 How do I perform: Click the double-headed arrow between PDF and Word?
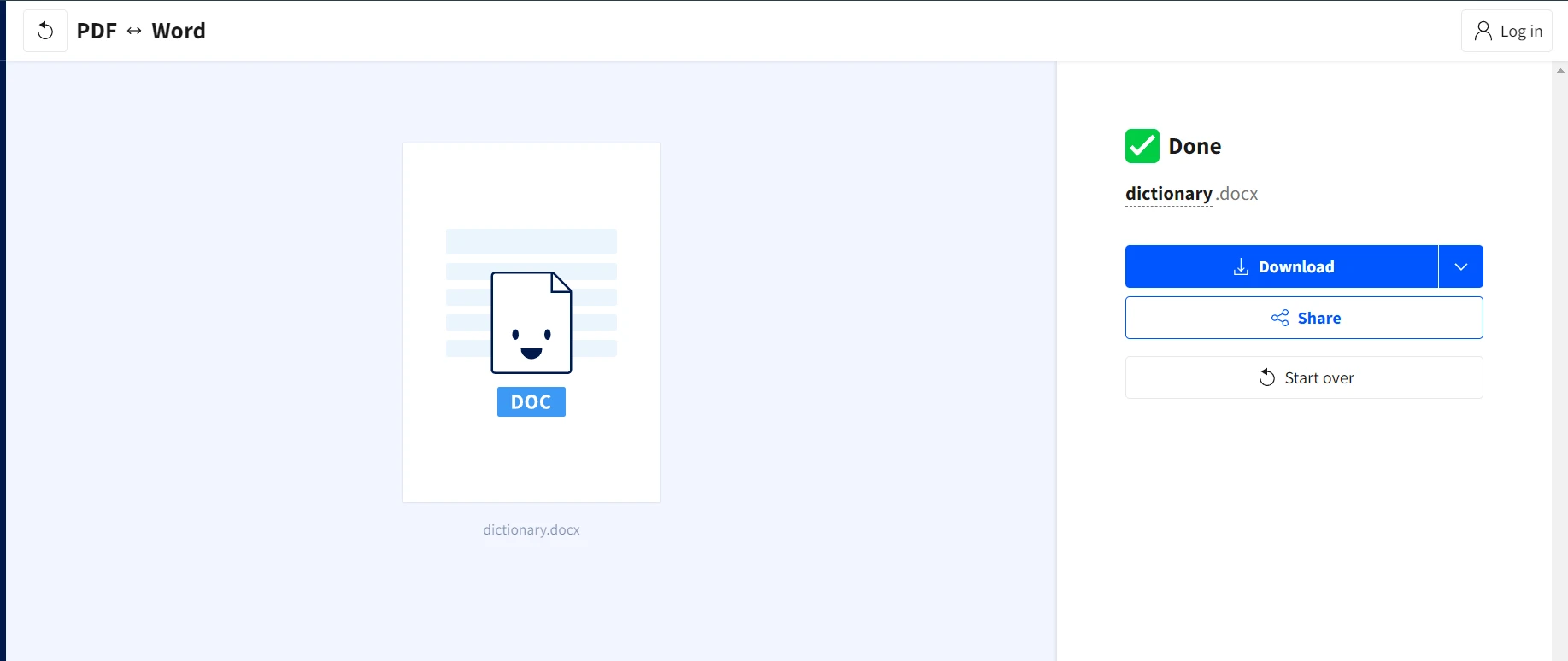134,31
